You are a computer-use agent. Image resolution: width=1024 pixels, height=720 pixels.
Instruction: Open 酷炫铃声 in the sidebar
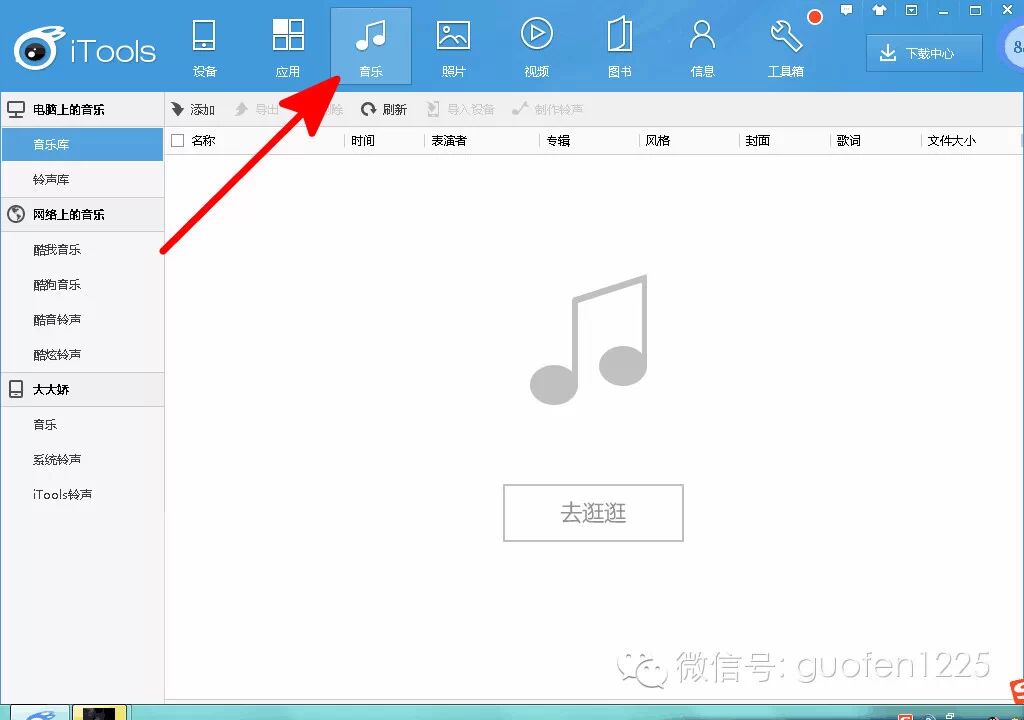pos(82,355)
